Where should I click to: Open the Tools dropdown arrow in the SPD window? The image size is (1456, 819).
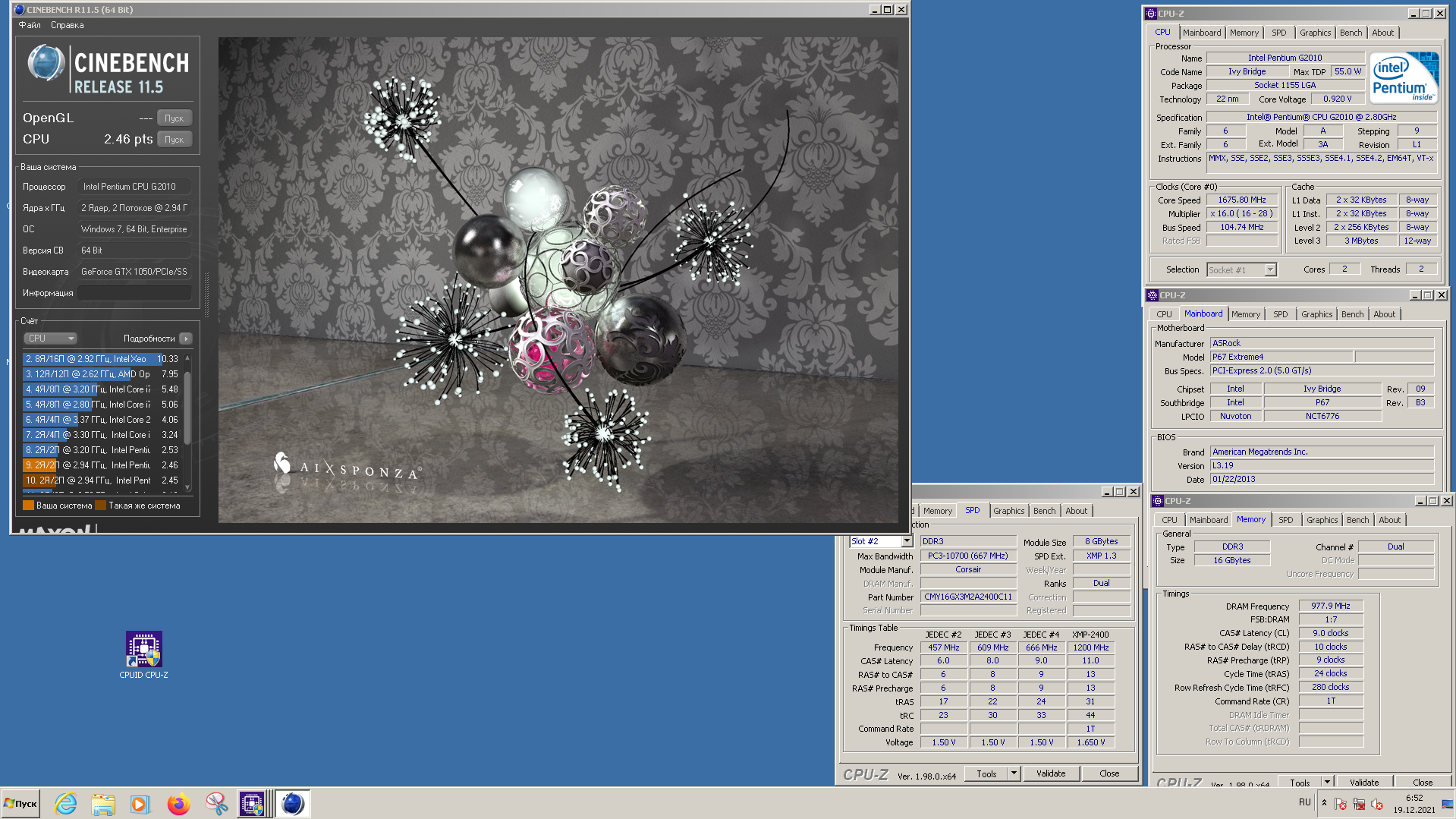(x=1014, y=773)
